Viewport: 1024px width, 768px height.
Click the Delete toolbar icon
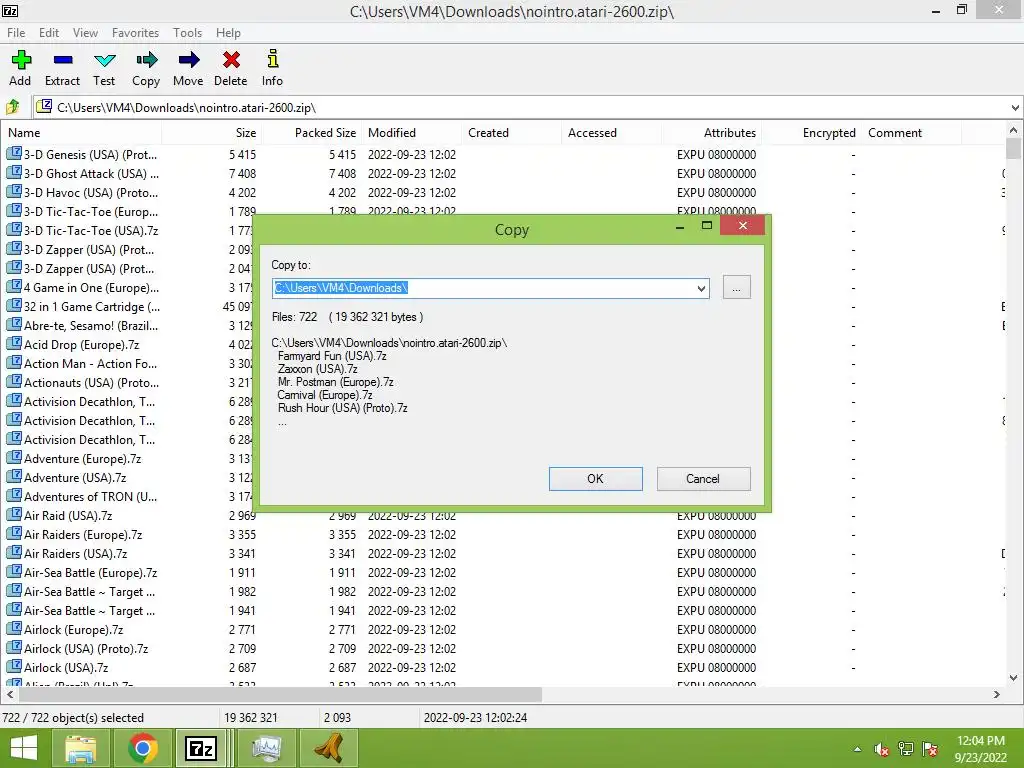[231, 60]
